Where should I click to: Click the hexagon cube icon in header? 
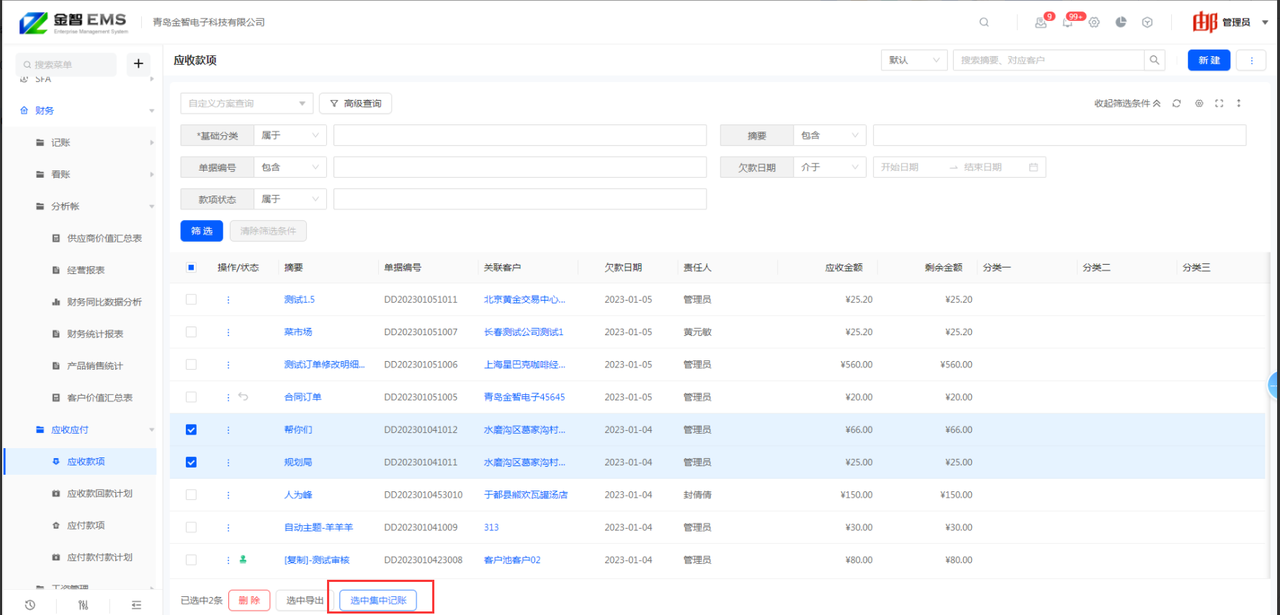point(1147,22)
